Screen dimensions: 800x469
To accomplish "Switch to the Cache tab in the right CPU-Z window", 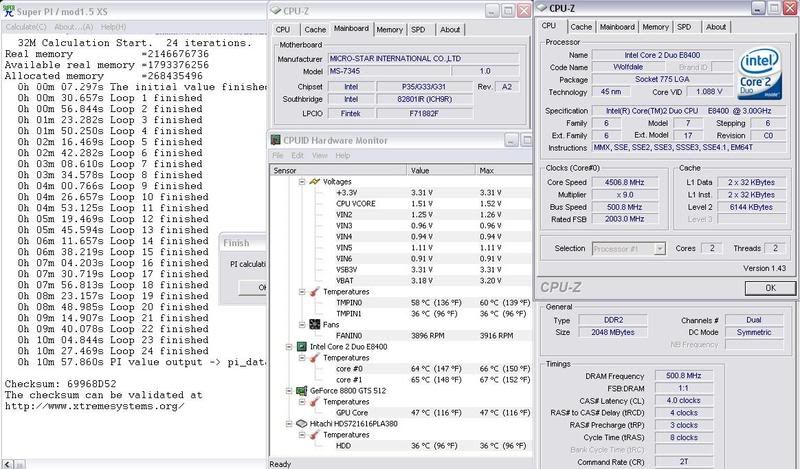I will 581,27.
